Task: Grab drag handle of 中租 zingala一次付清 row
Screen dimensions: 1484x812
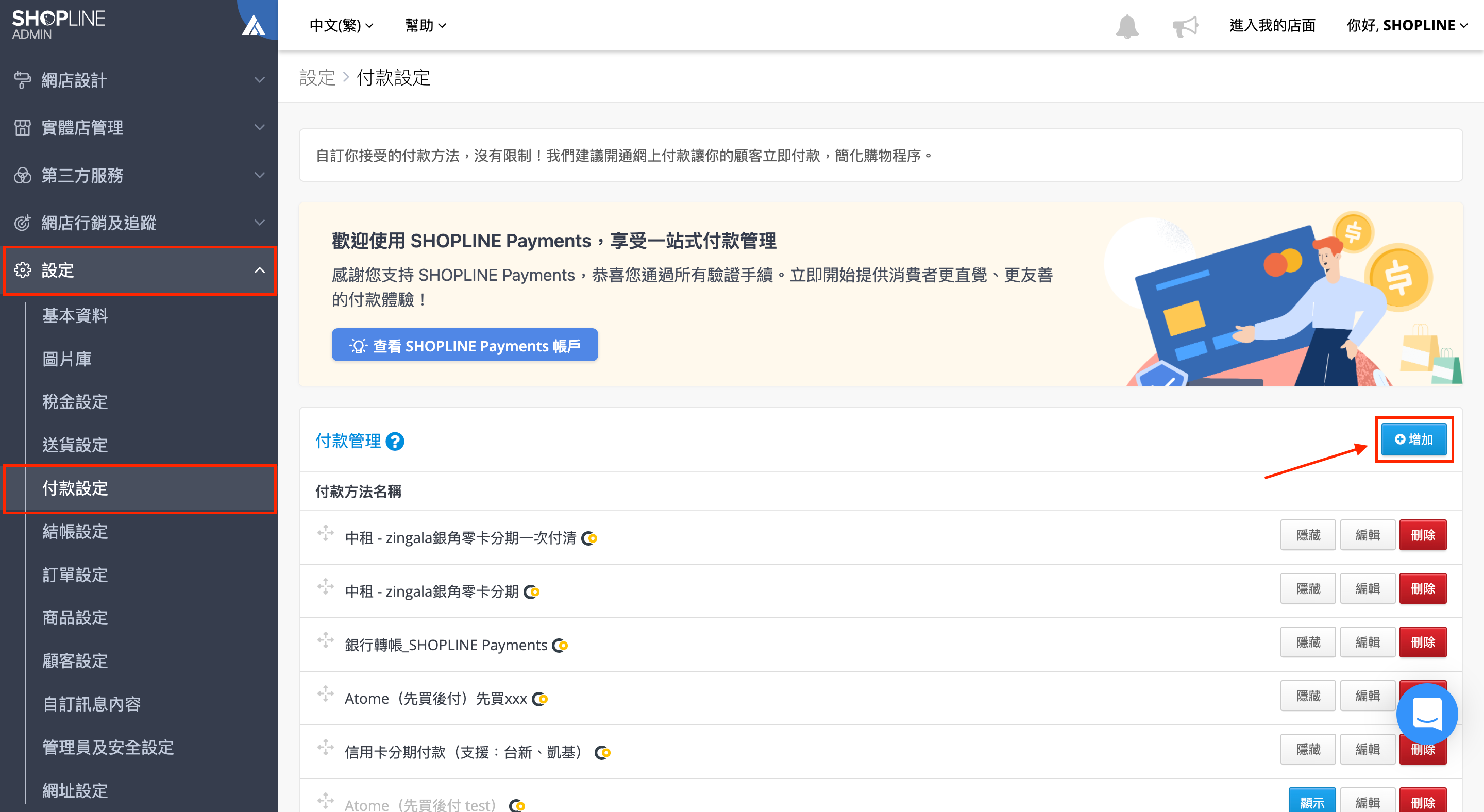Action: (x=326, y=533)
